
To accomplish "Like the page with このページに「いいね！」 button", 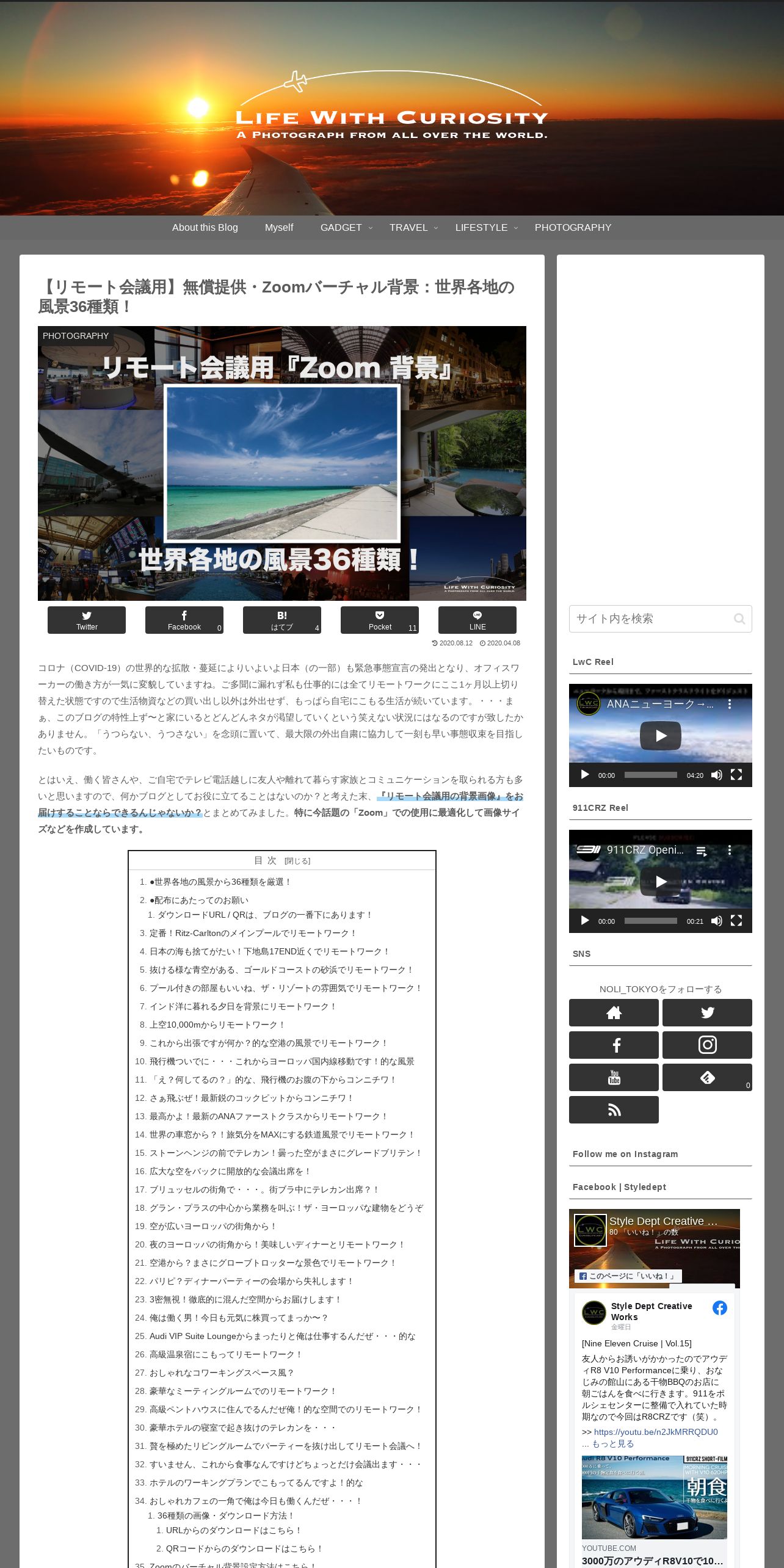I will [x=628, y=1276].
